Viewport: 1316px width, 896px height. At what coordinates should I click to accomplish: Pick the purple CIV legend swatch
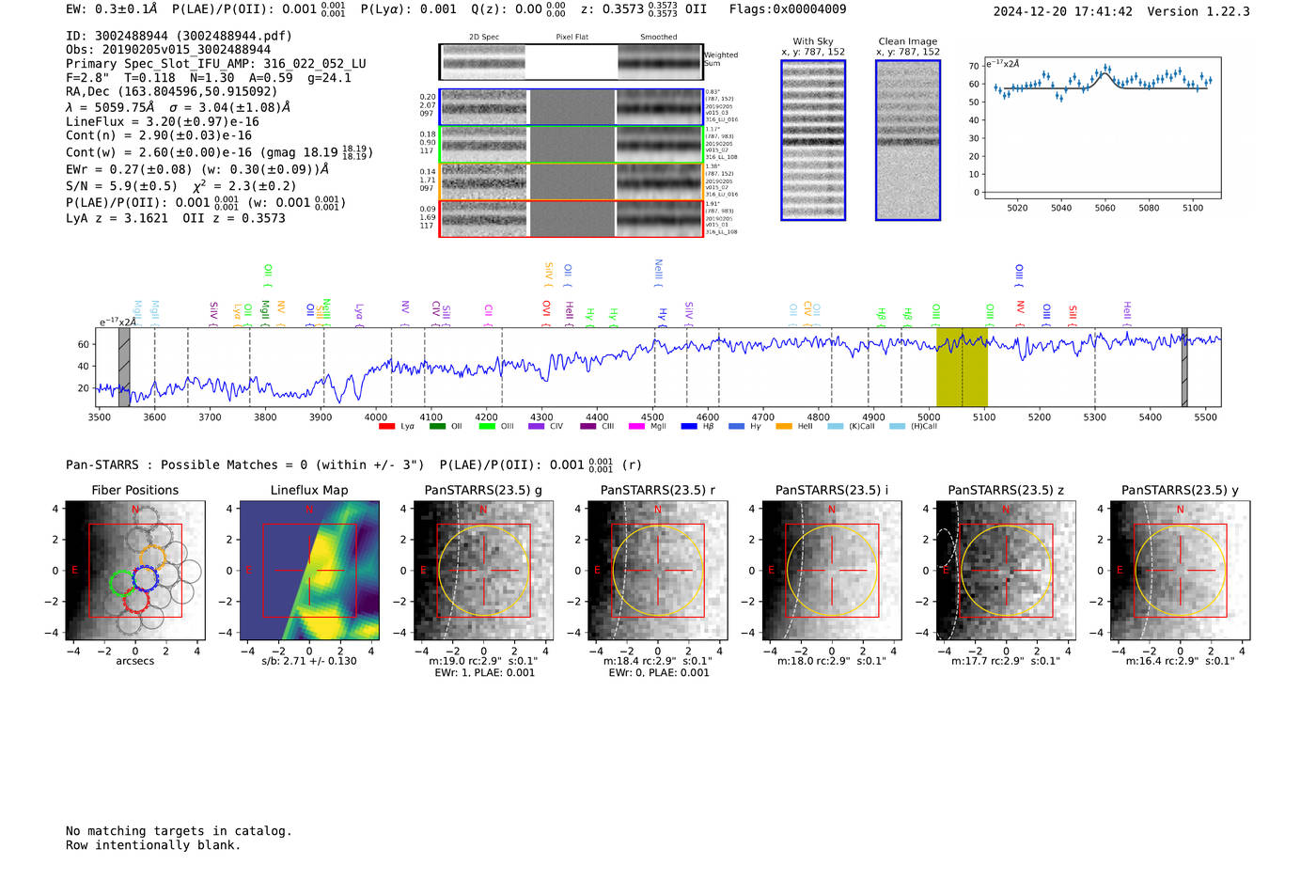(537, 427)
